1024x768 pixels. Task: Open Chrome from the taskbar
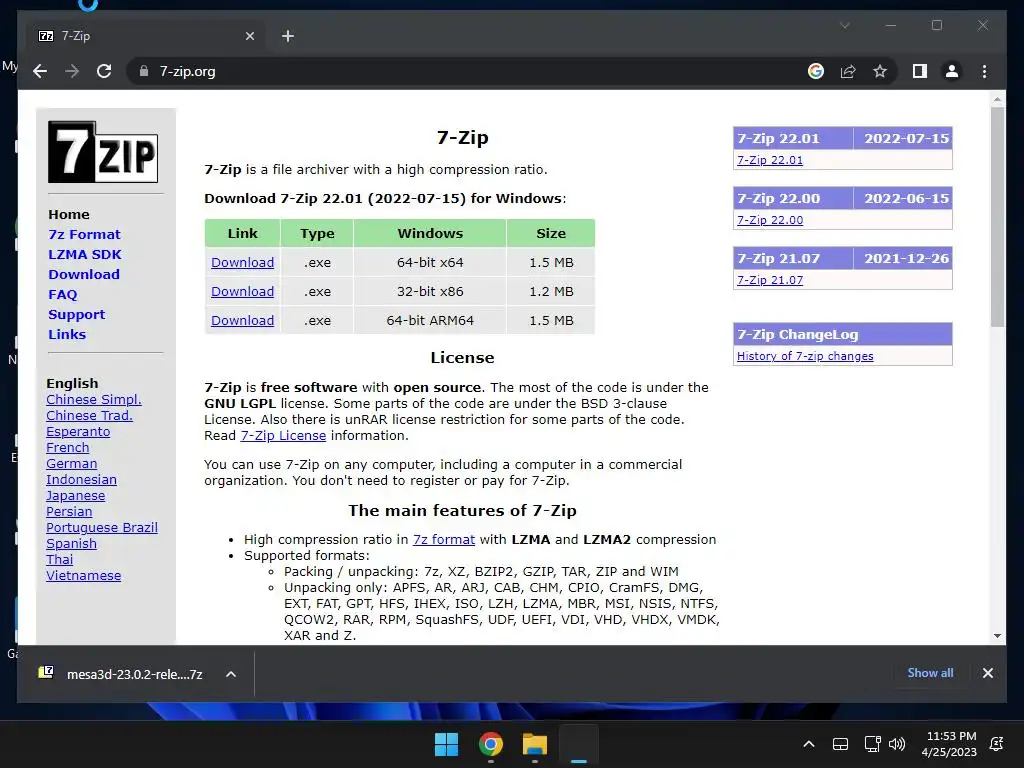pyautogui.click(x=490, y=744)
